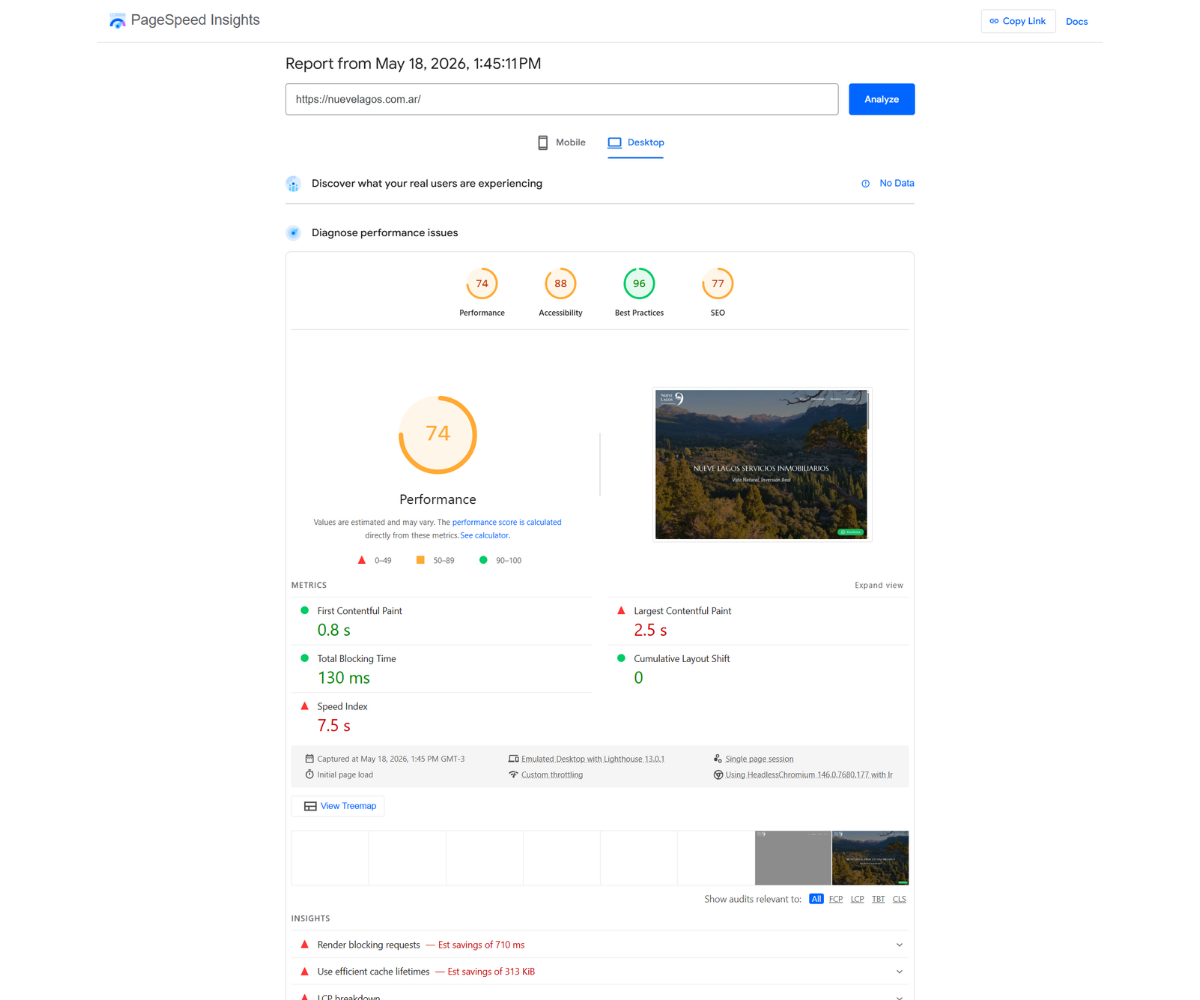Filter audits by CLS
1200x1000 pixels.
pyautogui.click(x=899, y=899)
